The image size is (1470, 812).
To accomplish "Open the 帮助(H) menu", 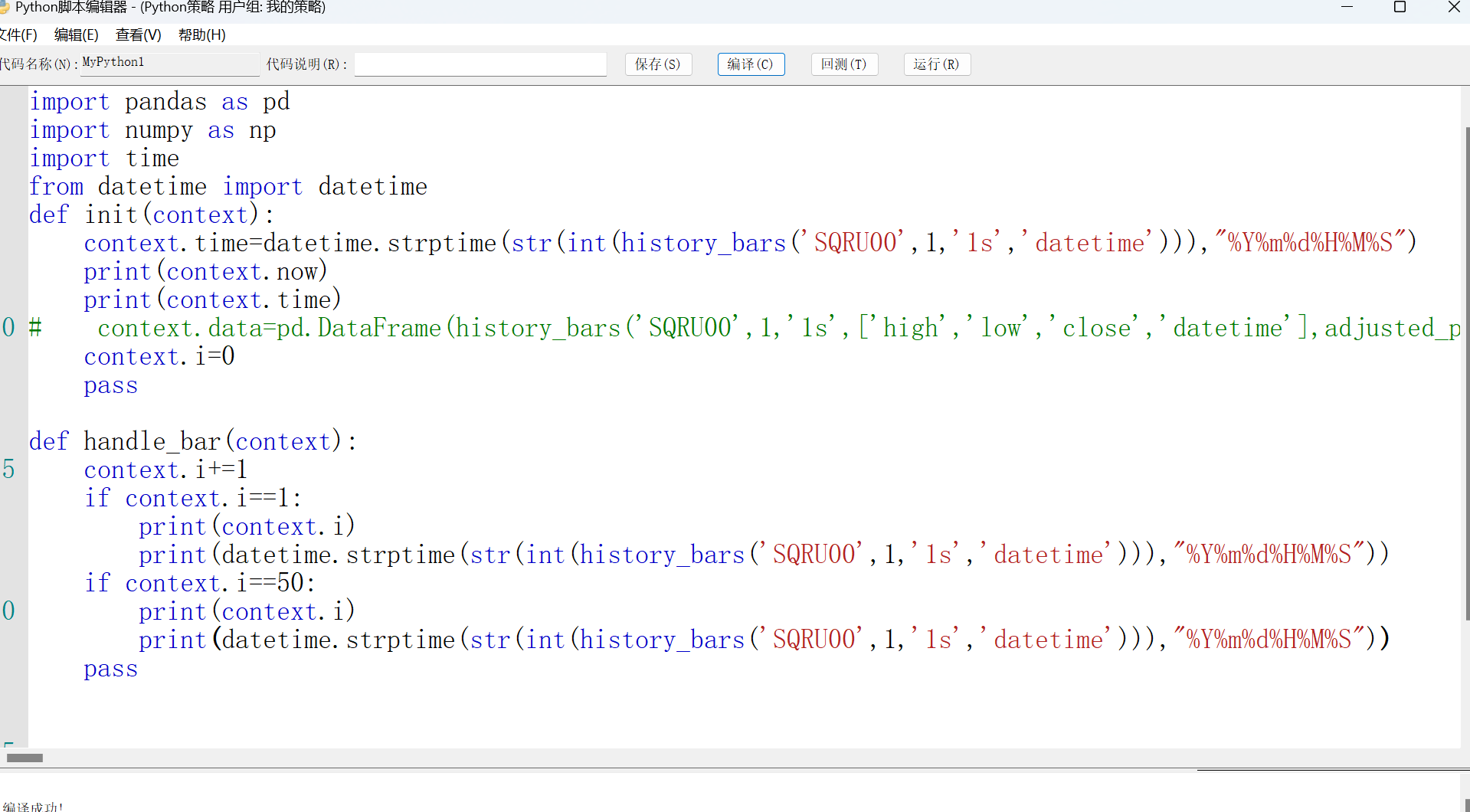I will click(202, 34).
